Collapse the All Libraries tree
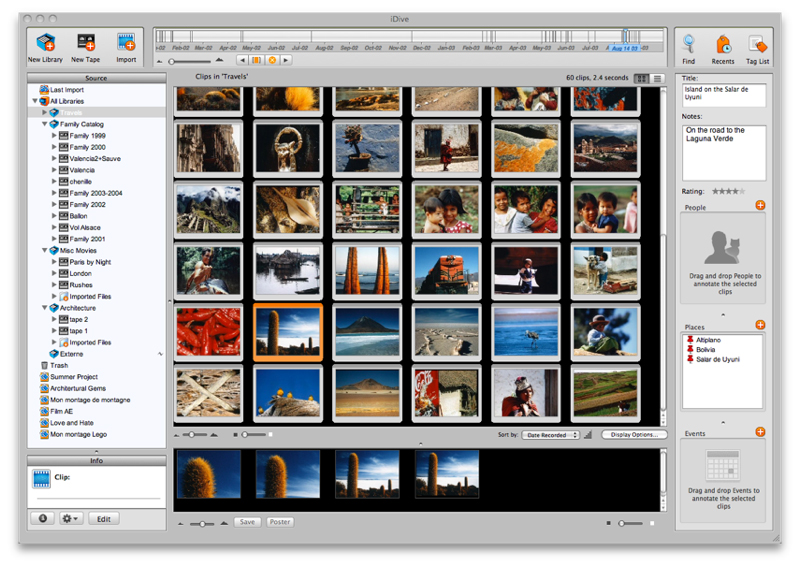The height and width of the screenshot is (568, 800). (35, 101)
